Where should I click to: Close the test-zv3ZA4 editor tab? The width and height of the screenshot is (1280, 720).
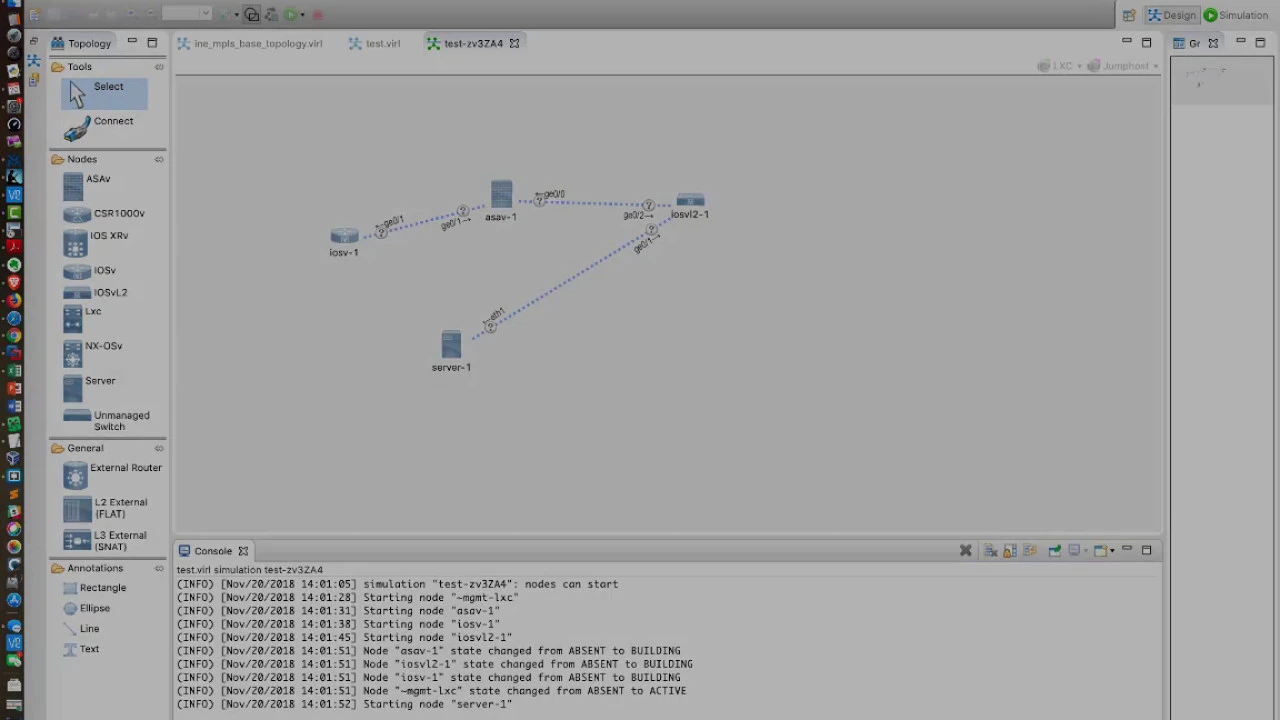tap(514, 44)
